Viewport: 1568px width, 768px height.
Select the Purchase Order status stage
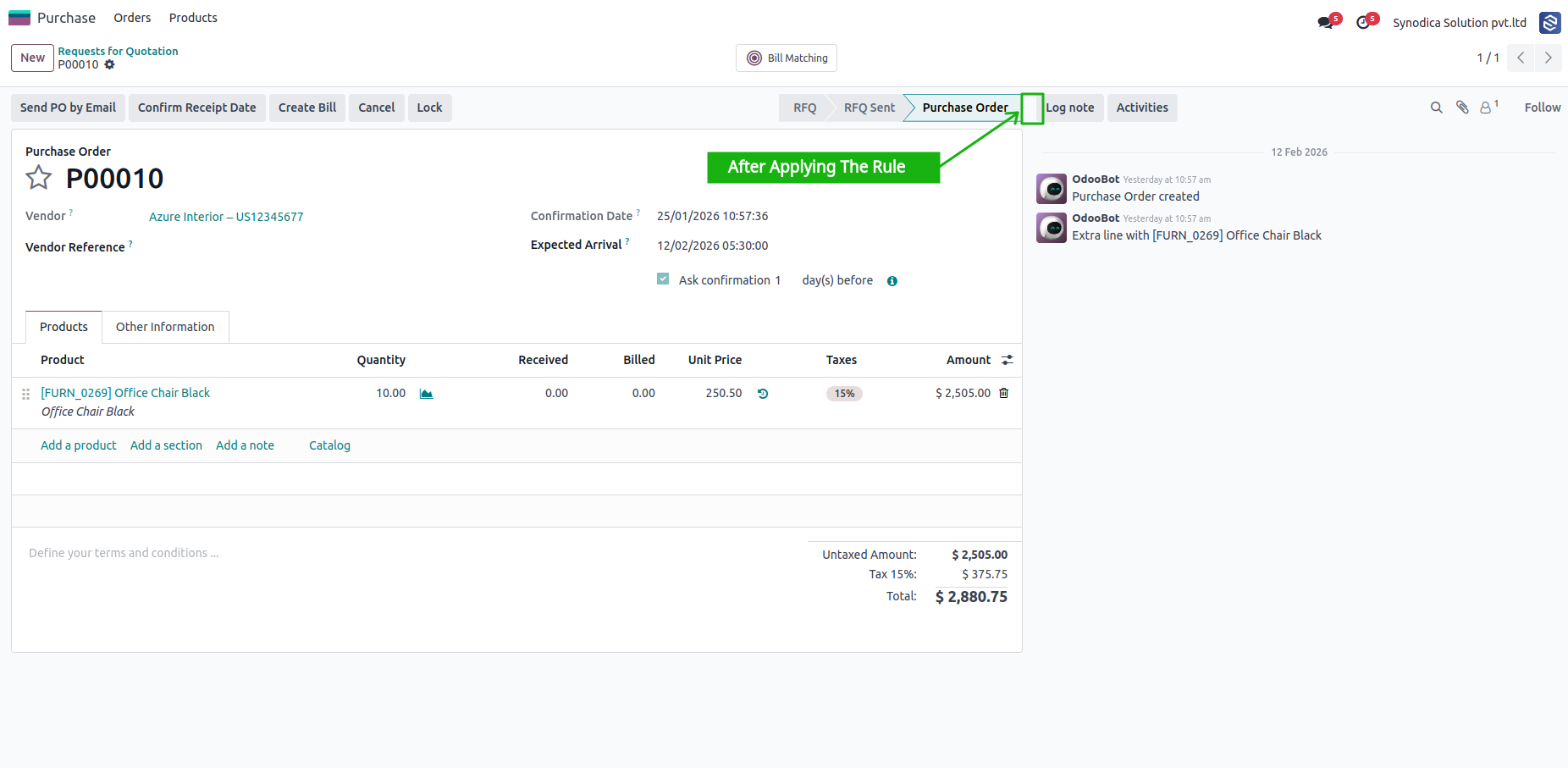[965, 108]
